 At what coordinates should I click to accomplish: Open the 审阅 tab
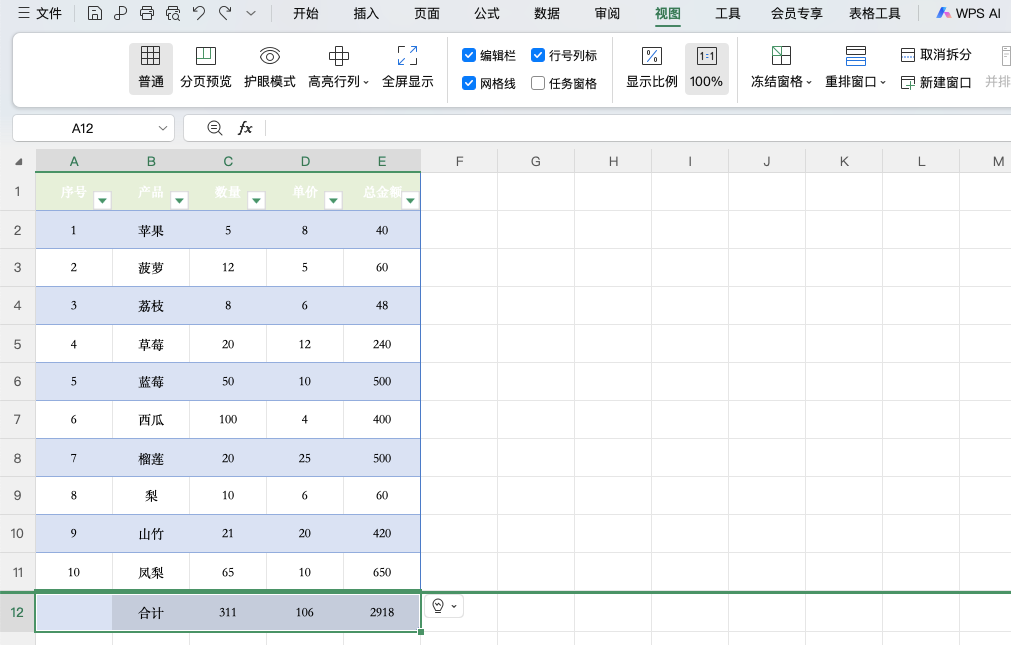click(607, 13)
